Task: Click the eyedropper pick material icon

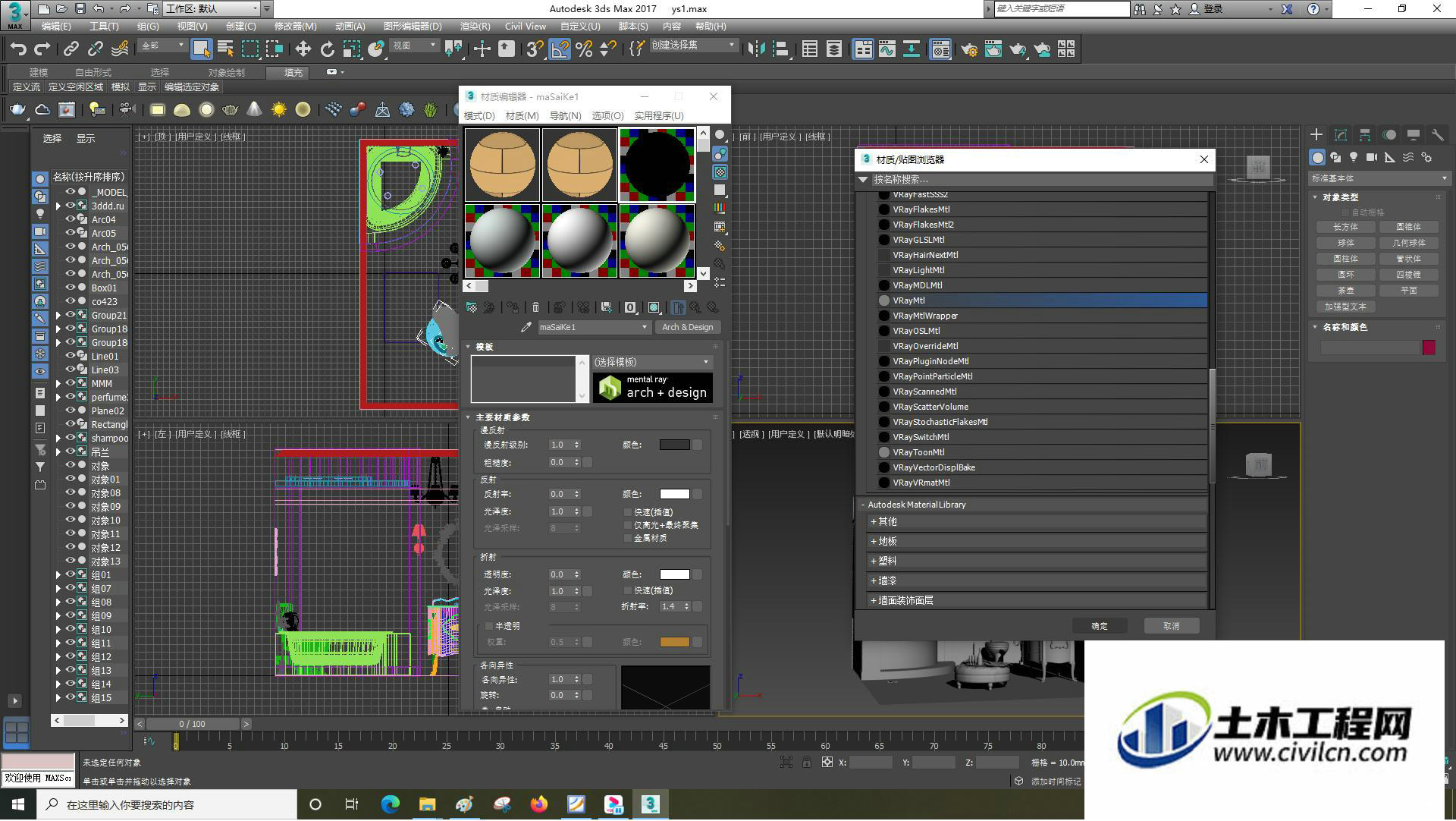Action: [526, 327]
